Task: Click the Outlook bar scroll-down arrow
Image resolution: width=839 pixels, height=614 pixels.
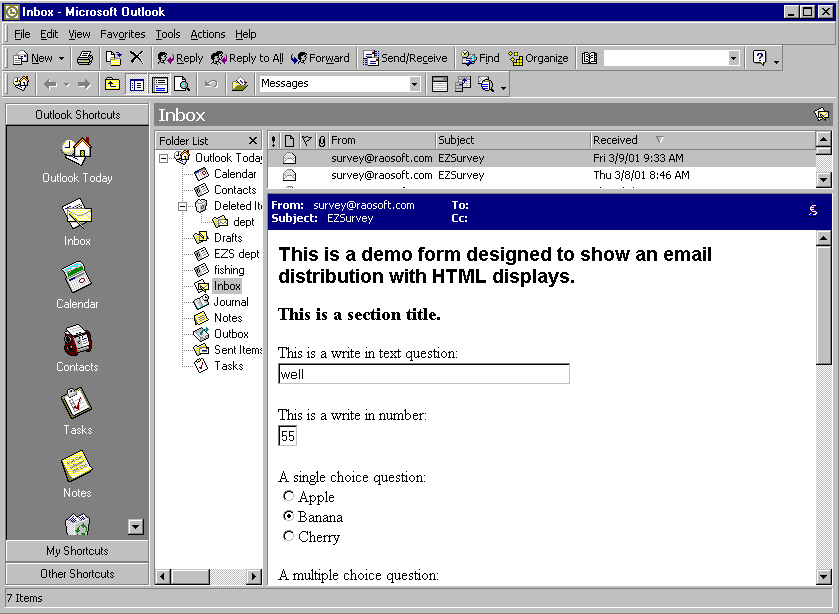Action: [135, 527]
